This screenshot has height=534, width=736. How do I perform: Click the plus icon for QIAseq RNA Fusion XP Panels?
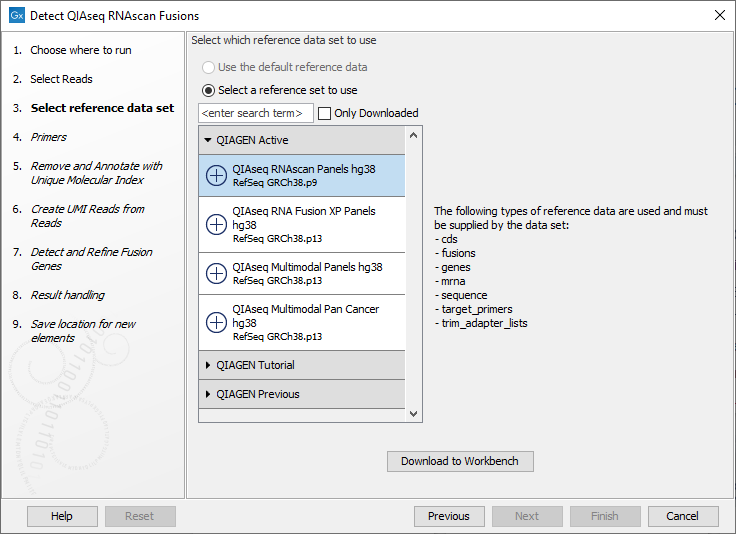pos(216,225)
